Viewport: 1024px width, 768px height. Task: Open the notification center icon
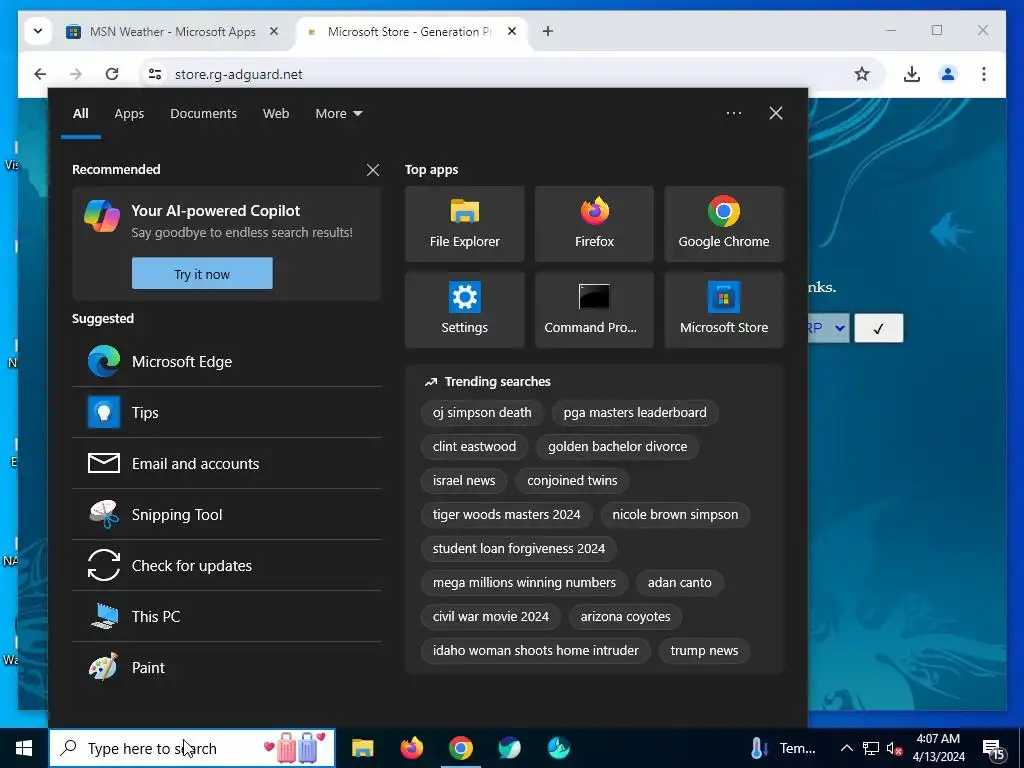click(993, 750)
